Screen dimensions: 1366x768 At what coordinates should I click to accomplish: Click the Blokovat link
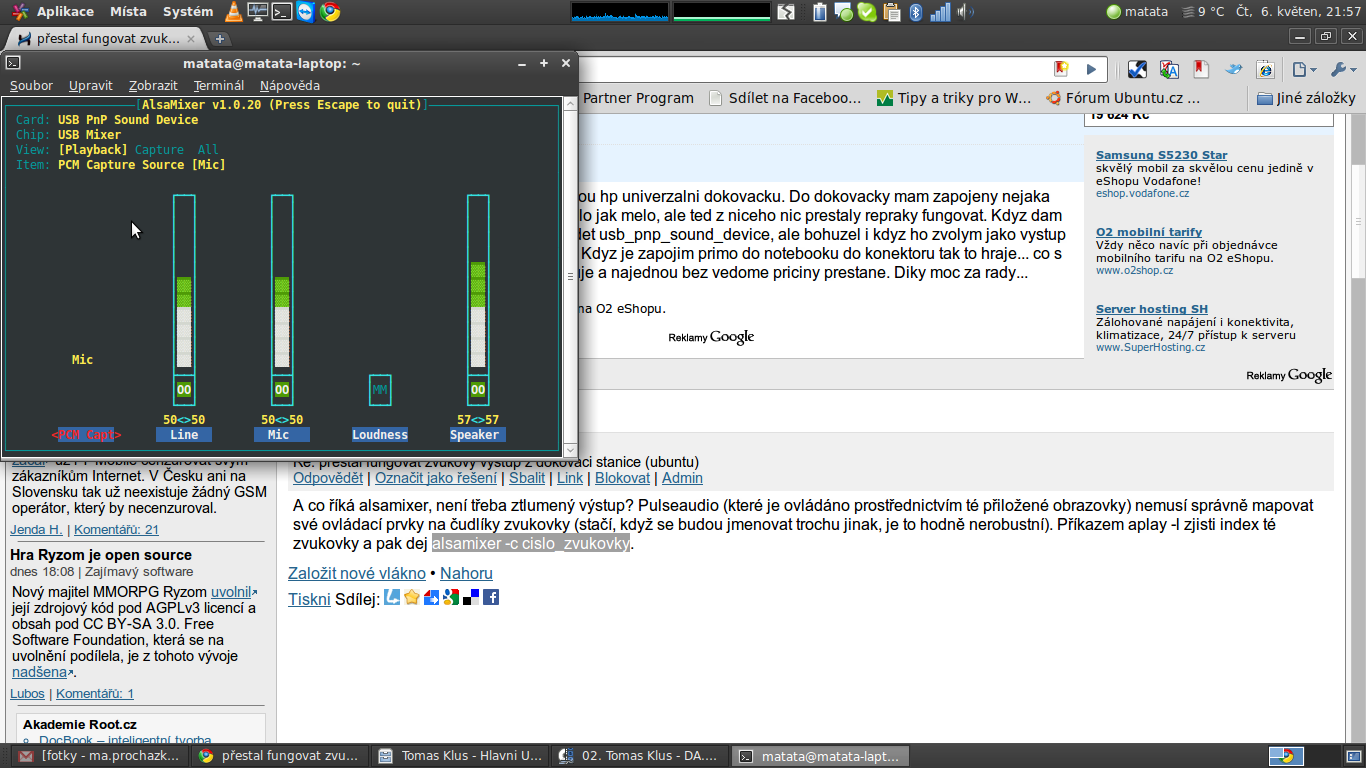point(622,478)
